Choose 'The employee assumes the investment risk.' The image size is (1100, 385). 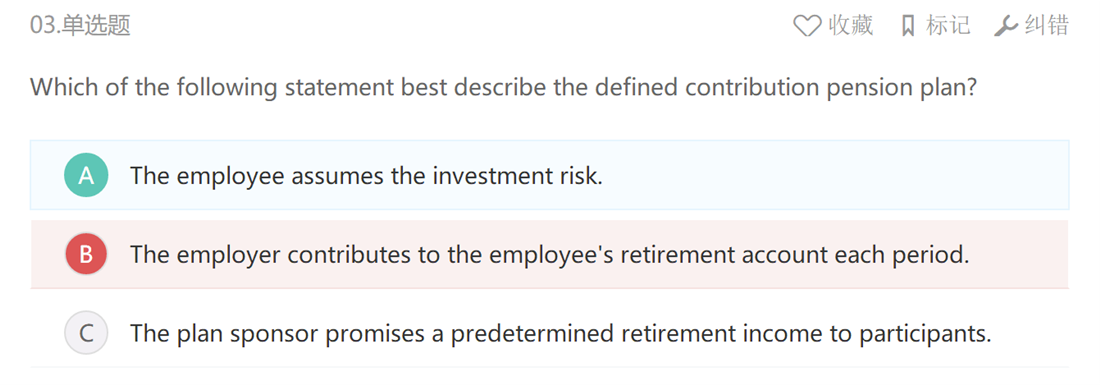[x=366, y=175]
